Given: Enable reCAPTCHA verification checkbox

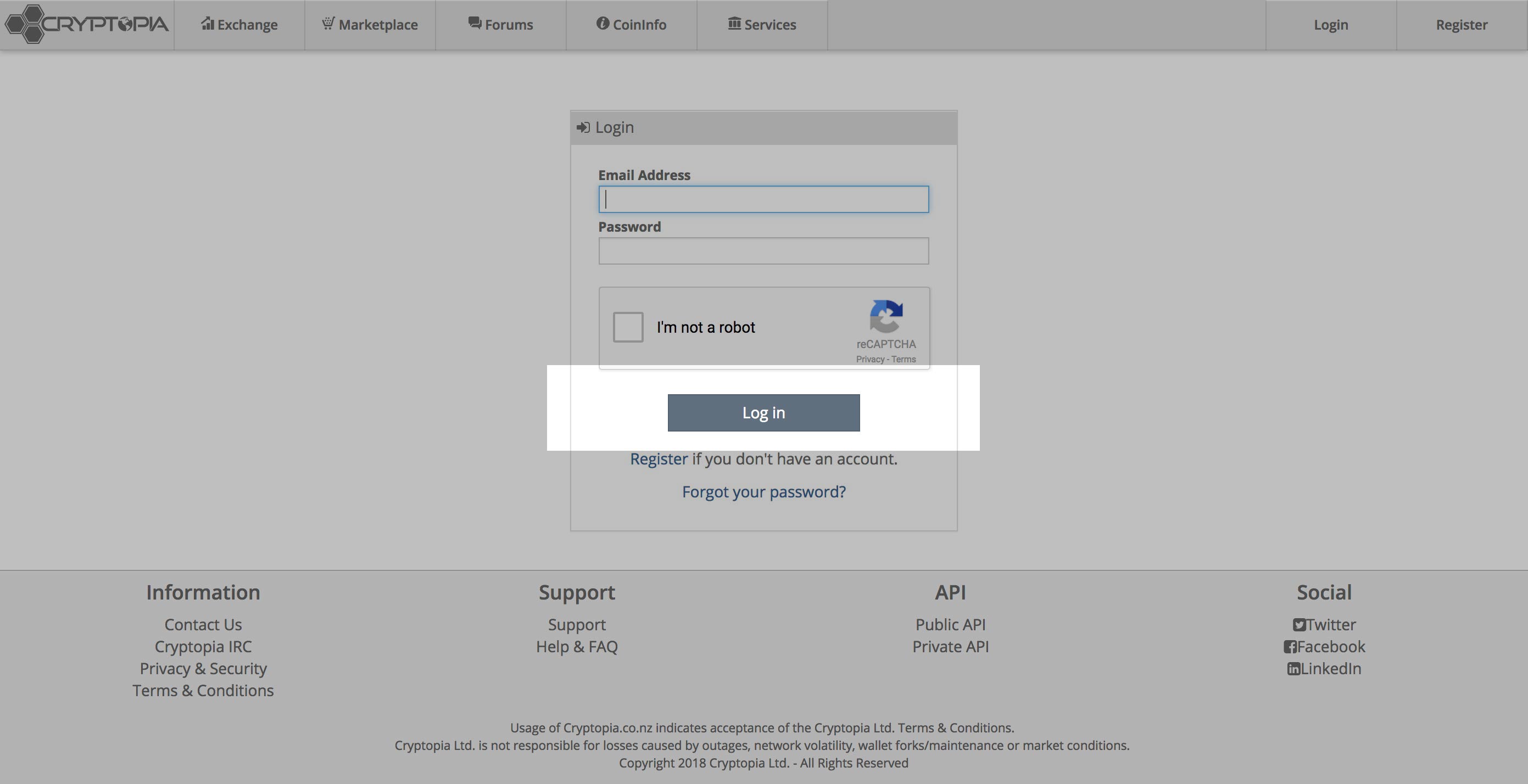Looking at the screenshot, I should [627, 326].
